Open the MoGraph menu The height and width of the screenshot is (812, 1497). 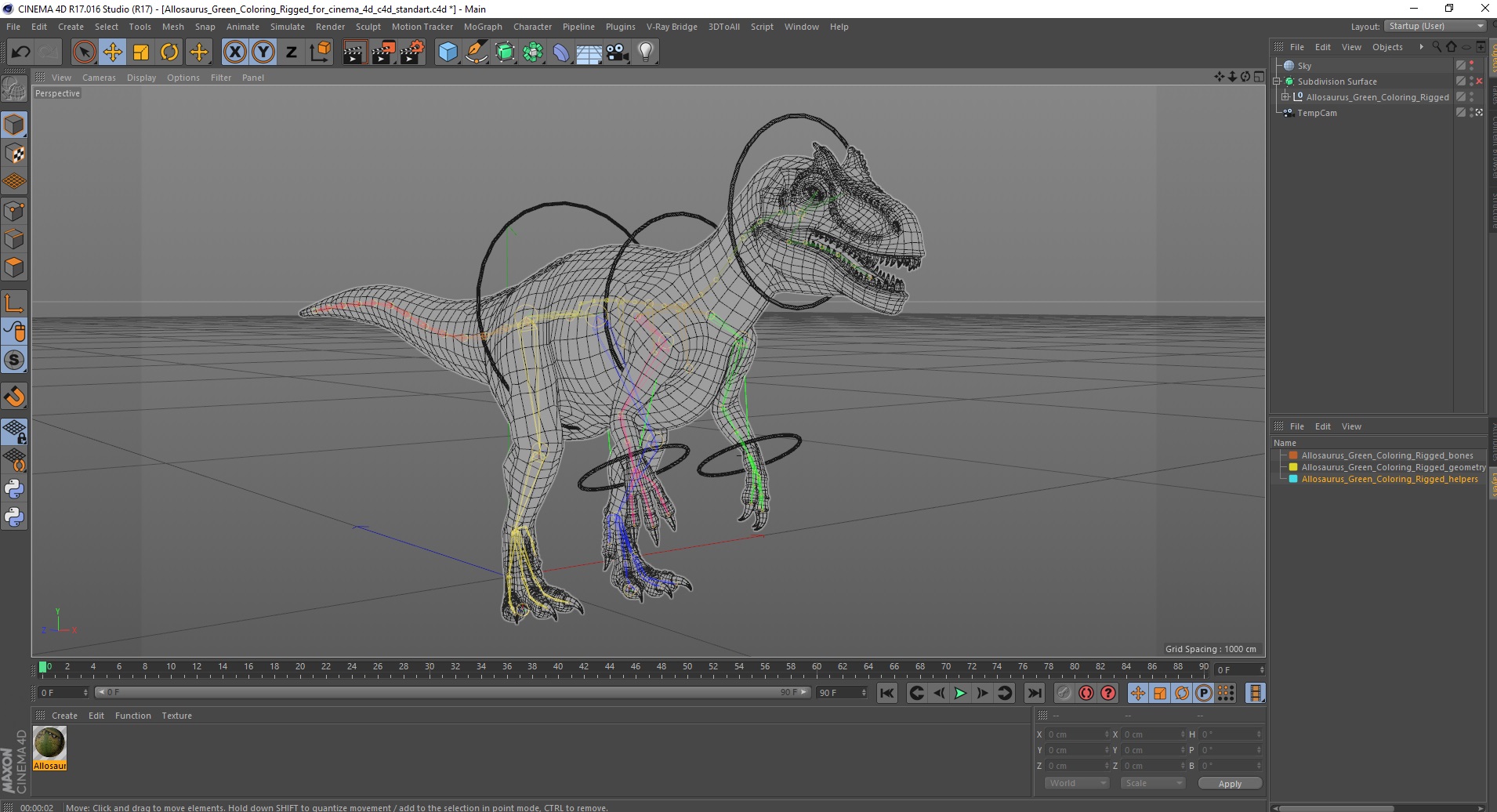coord(483,27)
